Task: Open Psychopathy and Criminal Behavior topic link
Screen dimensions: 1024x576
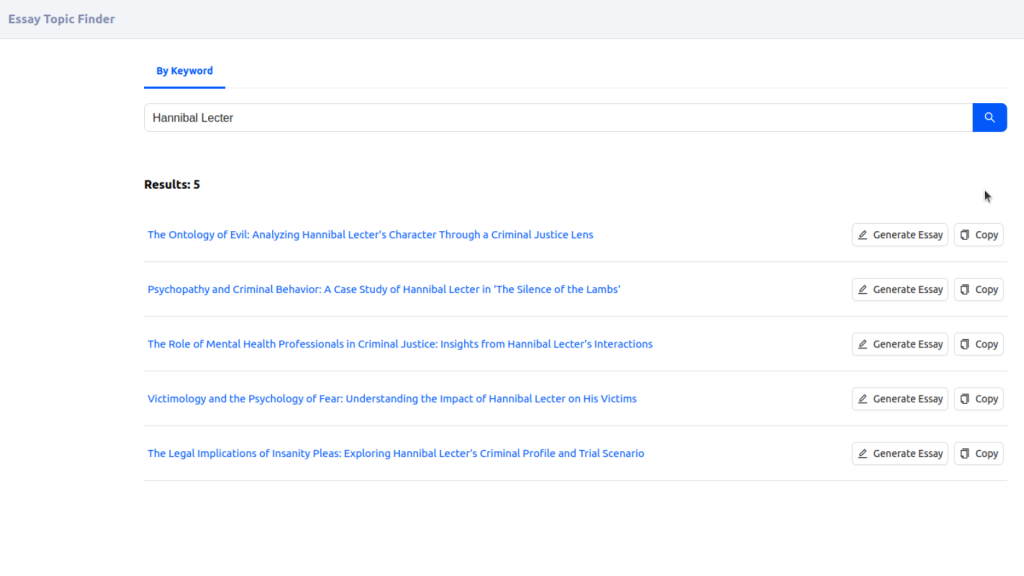Action: click(x=384, y=289)
